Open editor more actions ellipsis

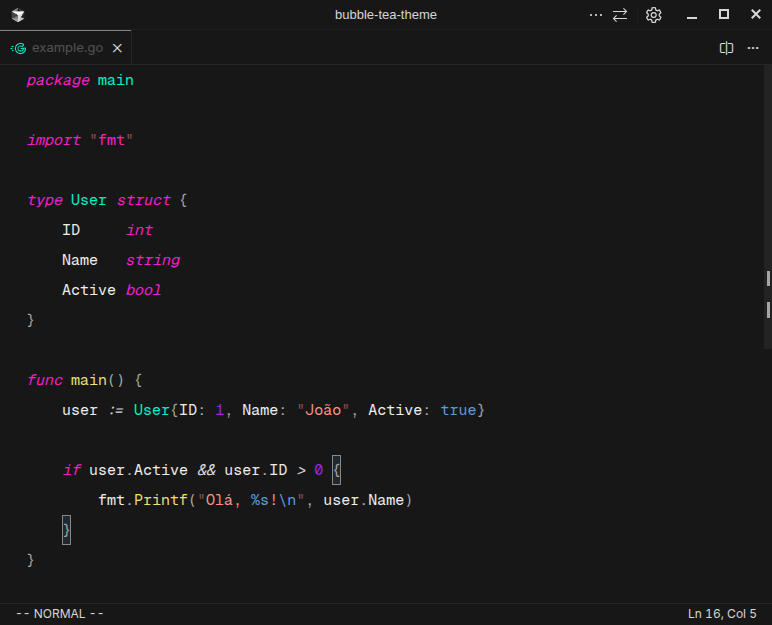[753, 48]
